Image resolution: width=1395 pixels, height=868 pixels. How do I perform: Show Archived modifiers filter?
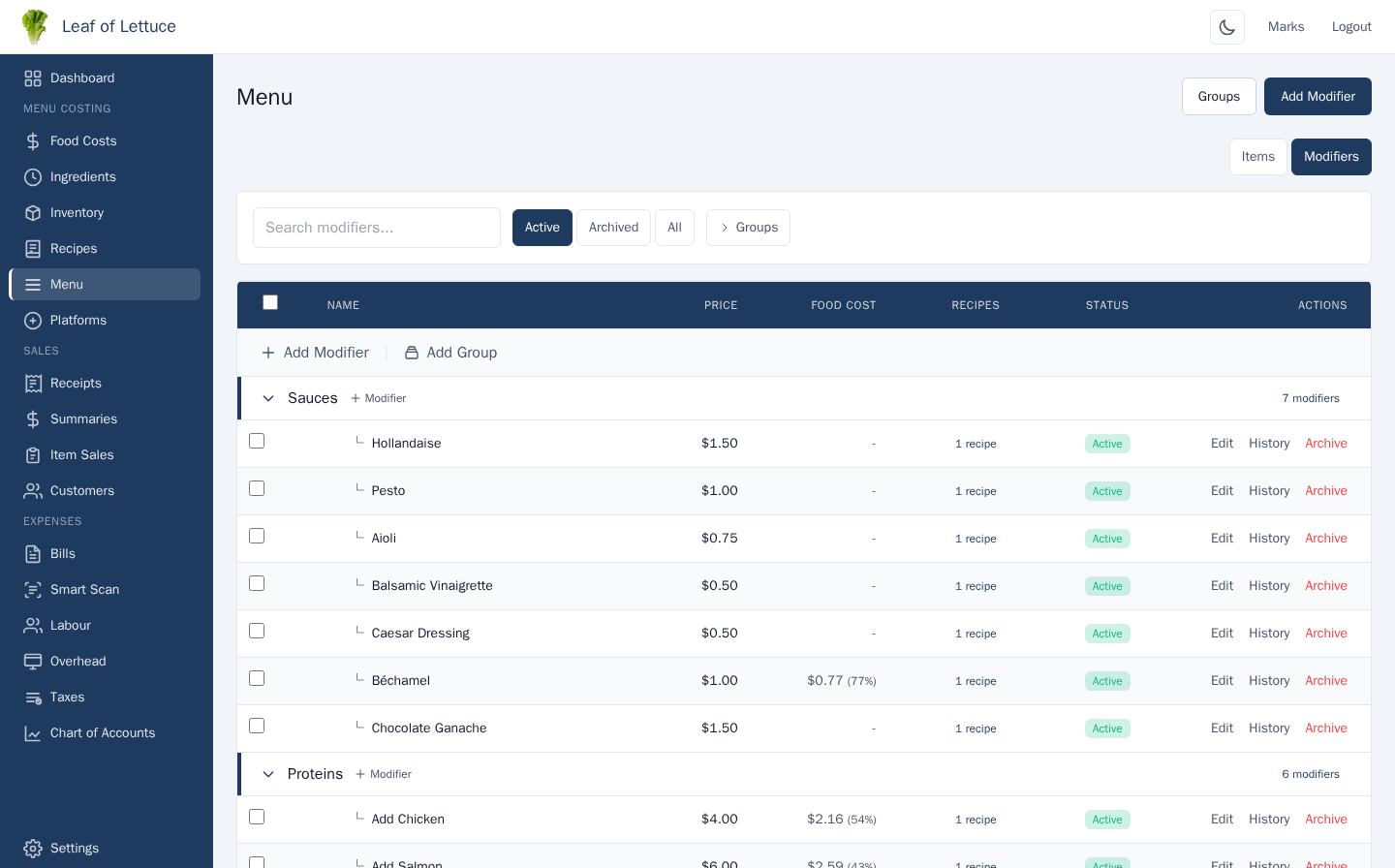(613, 228)
